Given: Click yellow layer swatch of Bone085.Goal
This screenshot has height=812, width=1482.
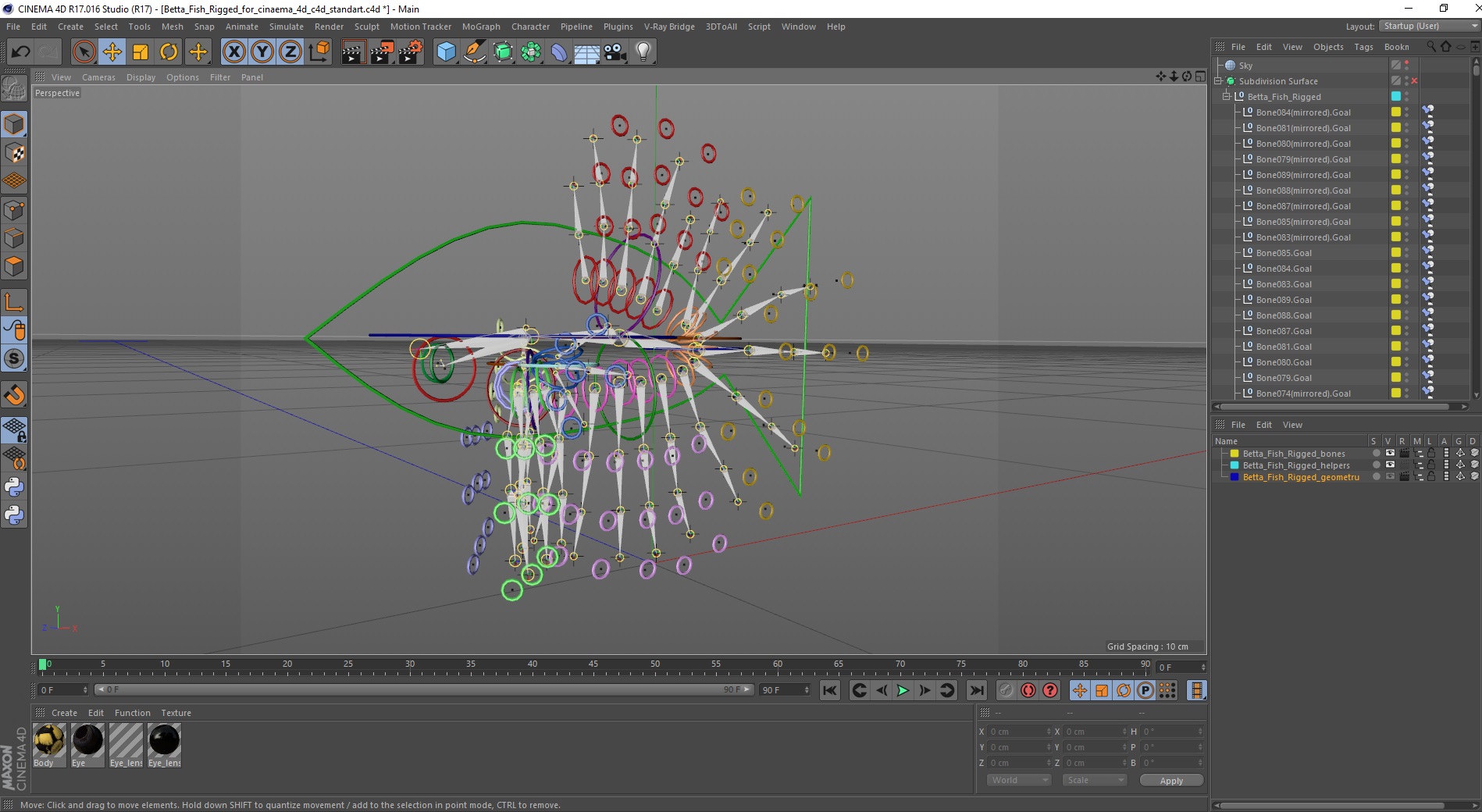Looking at the screenshot, I should point(1396,252).
